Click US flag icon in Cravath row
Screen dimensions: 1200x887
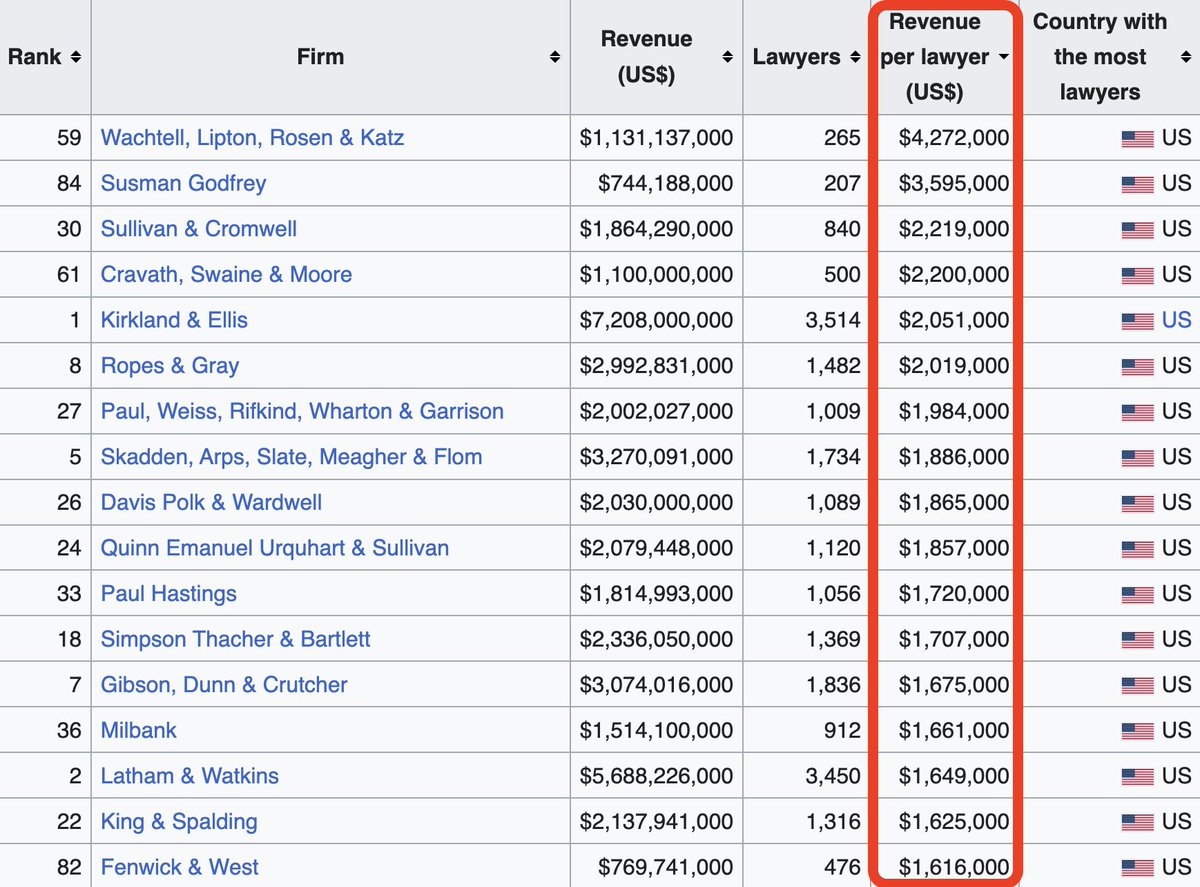(1138, 275)
